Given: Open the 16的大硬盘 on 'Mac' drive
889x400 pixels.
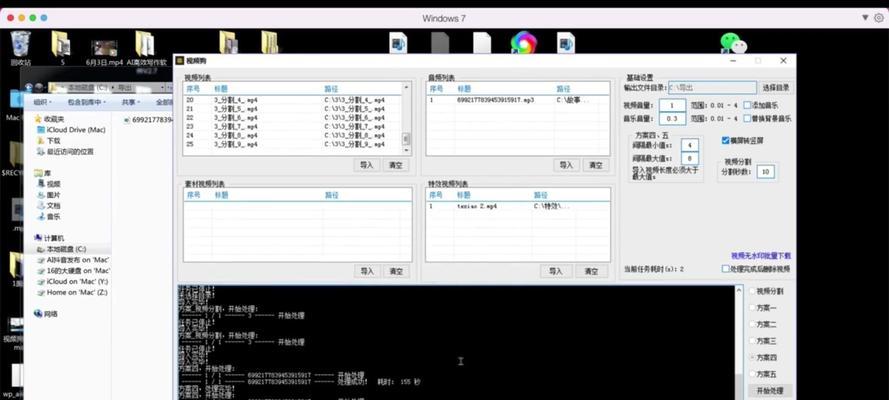Looking at the screenshot, I should (x=73, y=271).
